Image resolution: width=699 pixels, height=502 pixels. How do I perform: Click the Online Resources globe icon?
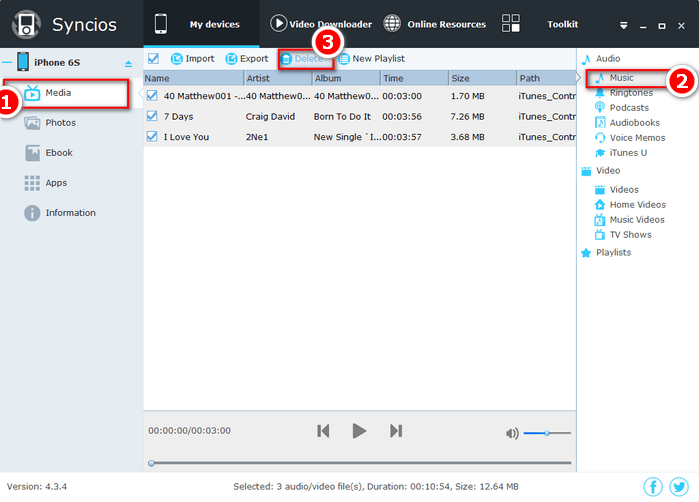[392, 23]
